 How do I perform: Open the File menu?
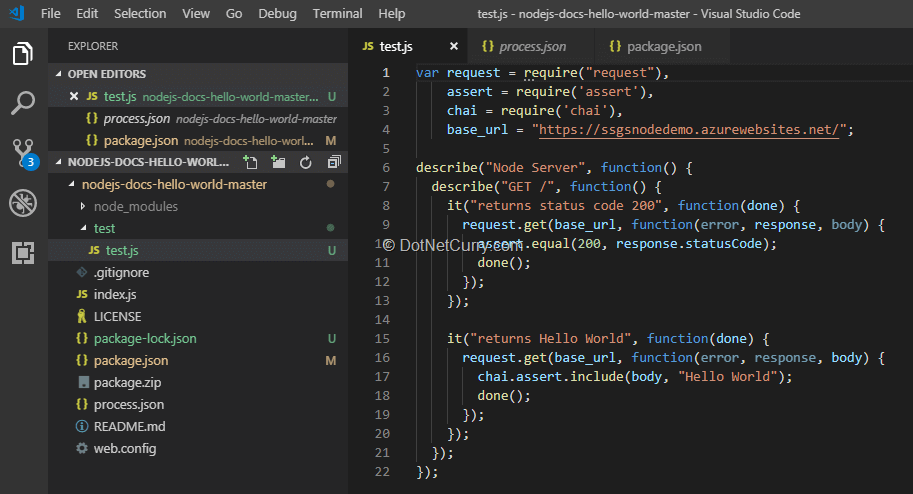[x=51, y=13]
